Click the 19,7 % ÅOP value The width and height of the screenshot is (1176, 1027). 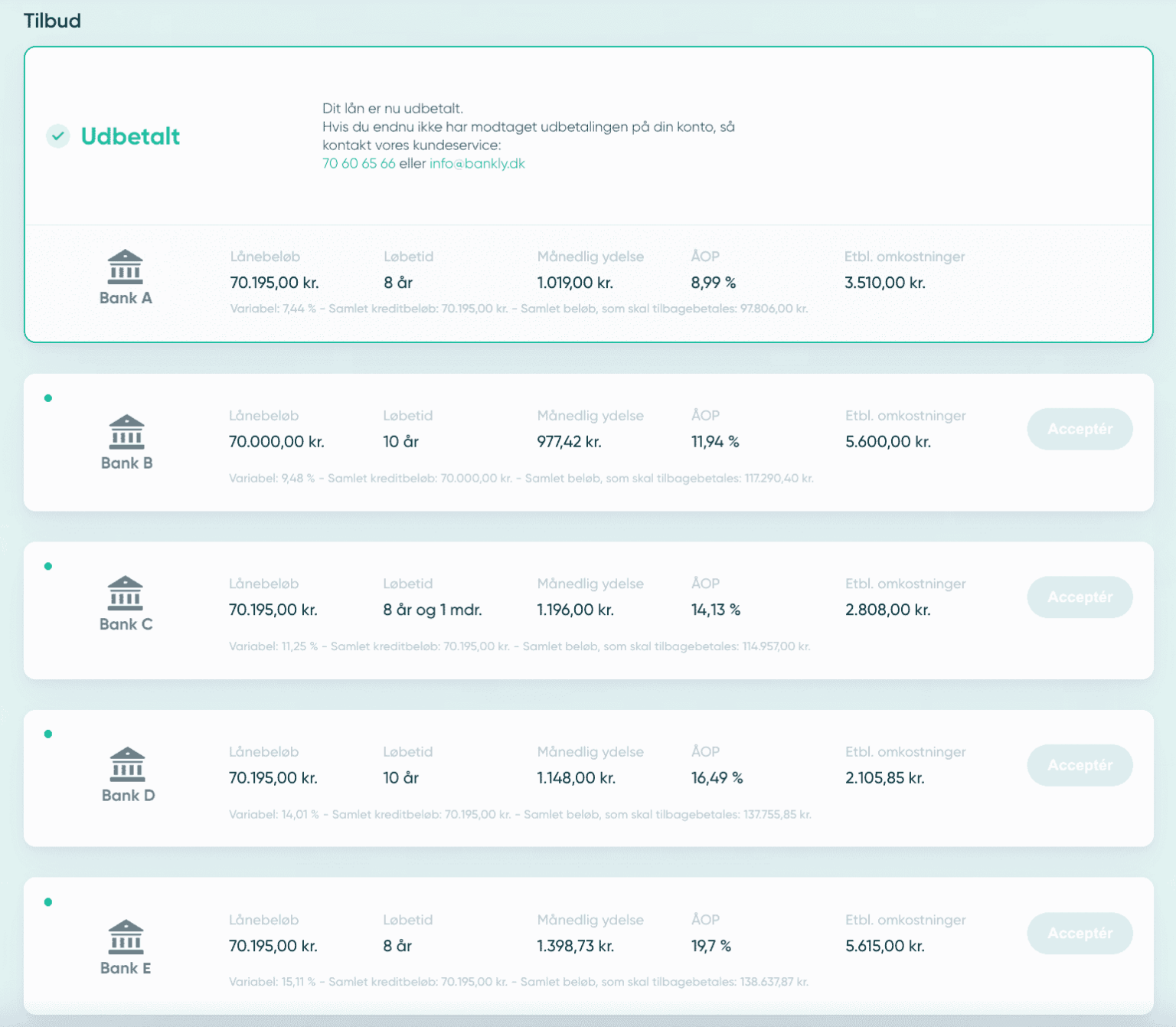pyautogui.click(x=711, y=946)
